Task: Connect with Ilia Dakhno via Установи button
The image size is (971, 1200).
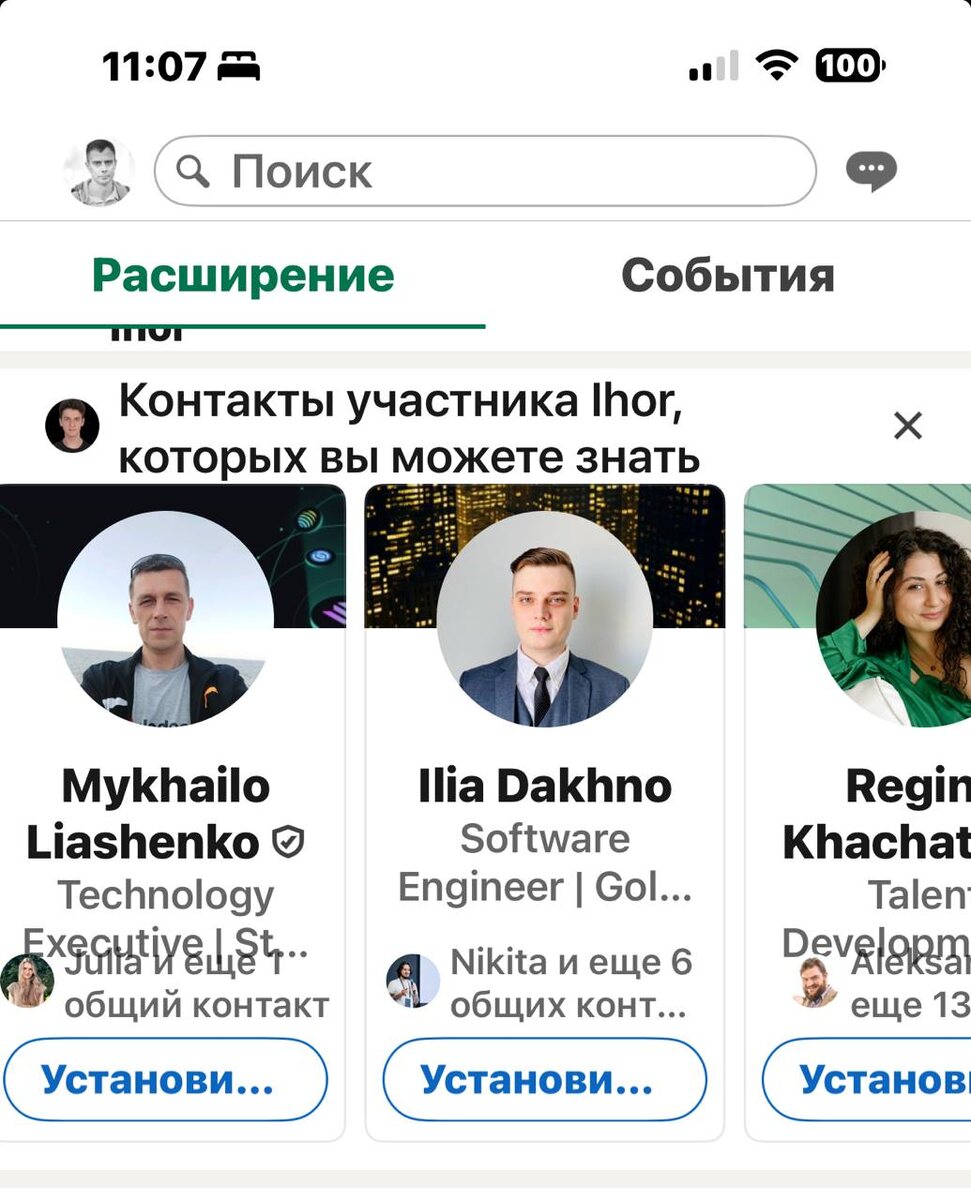Action: (x=545, y=1079)
